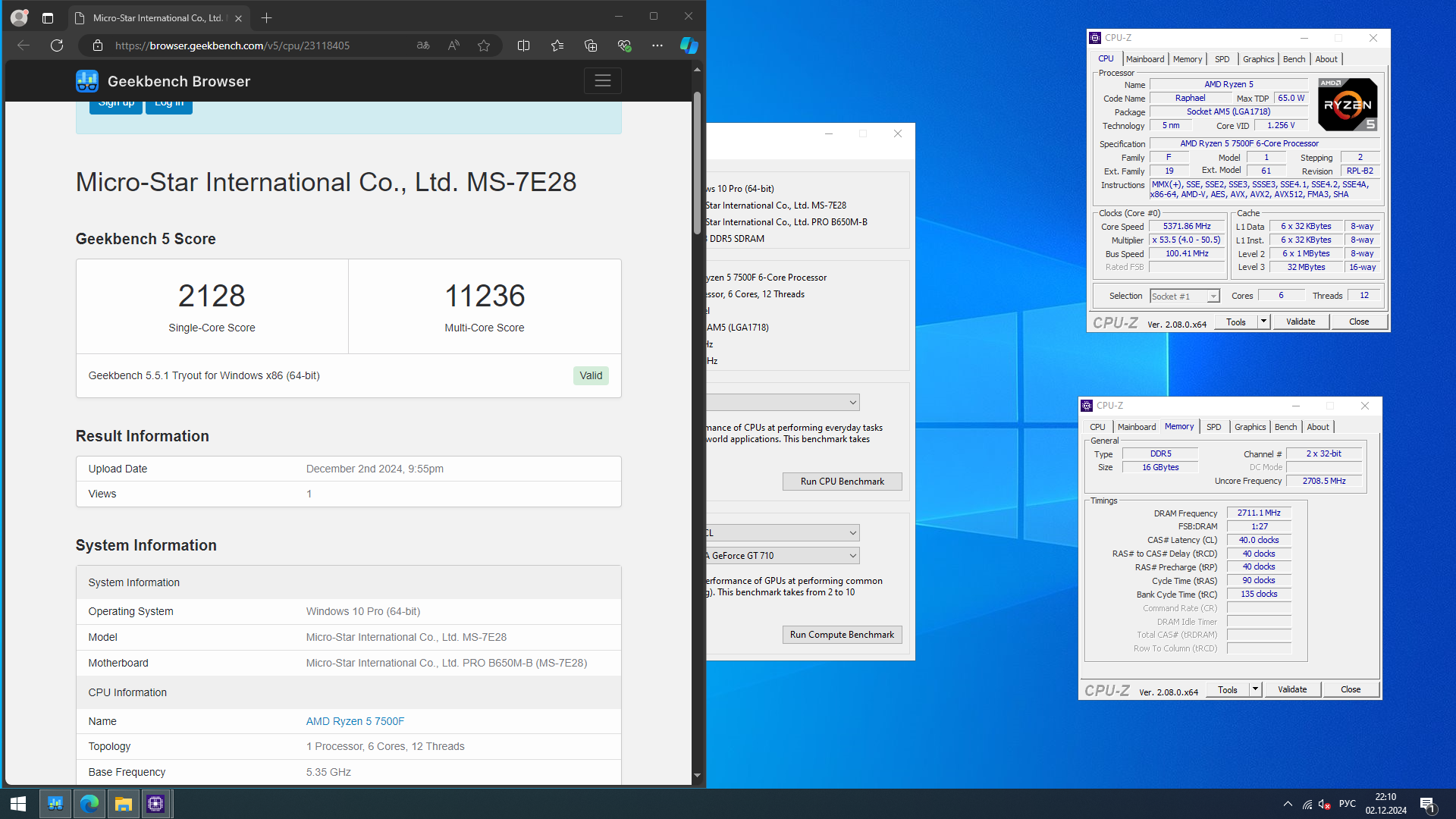This screenshot has width=1456, height=819.
Task: Open Graphics tab in upper CPU-Z
Action: tap(1258, 59)
